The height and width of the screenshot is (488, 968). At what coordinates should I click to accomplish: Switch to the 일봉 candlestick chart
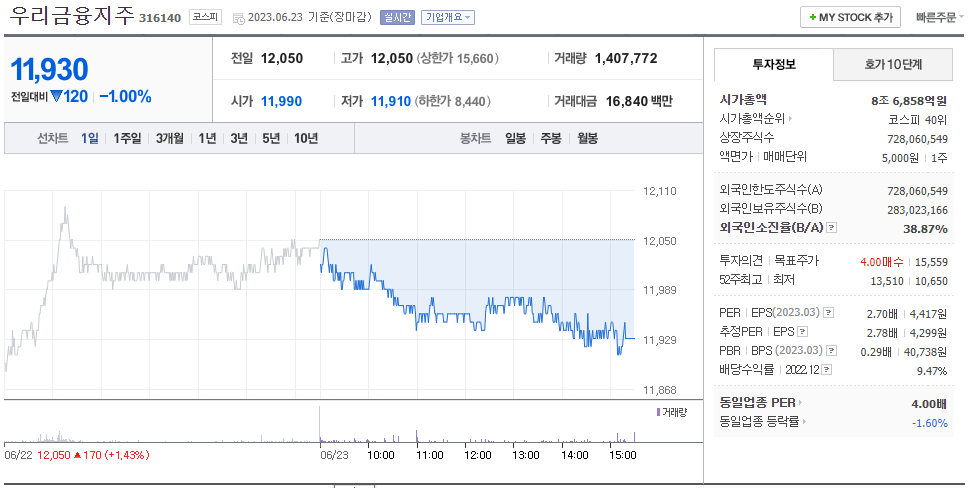[515, 138]
